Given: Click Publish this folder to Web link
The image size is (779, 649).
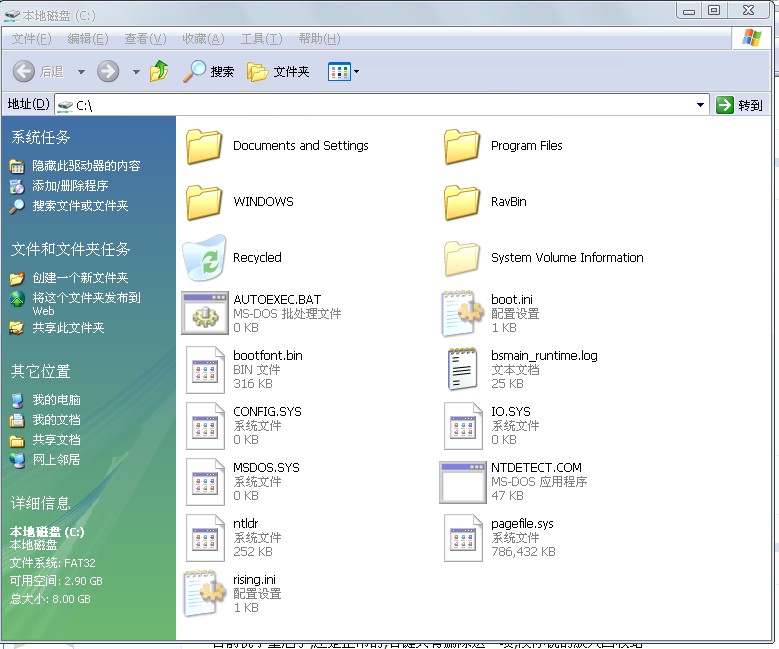Looking at the screenshot, I should [86, 303].
